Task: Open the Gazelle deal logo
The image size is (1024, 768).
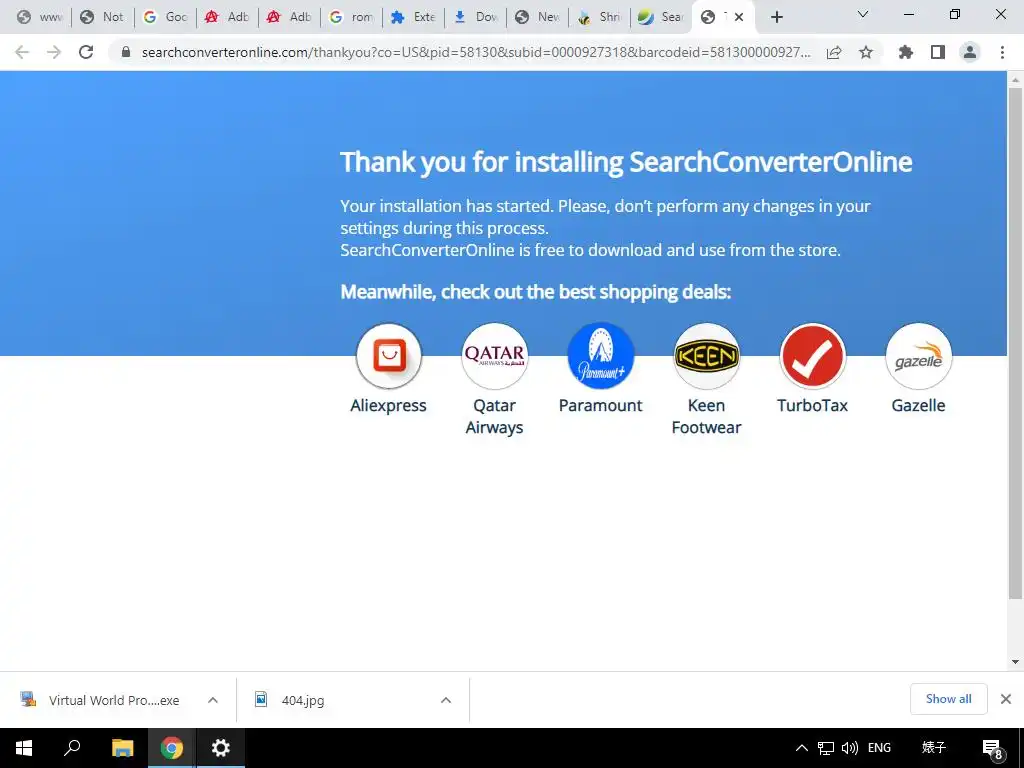Action: (x=918, y=356)
